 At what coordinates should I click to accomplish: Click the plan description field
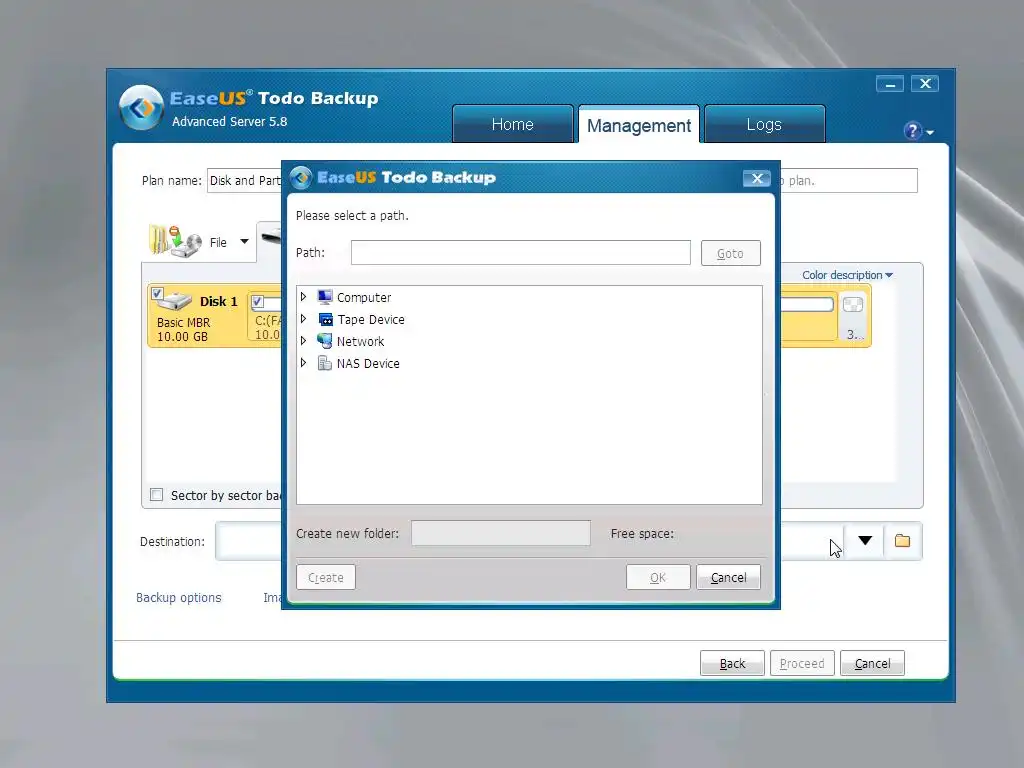pos(847,181)
